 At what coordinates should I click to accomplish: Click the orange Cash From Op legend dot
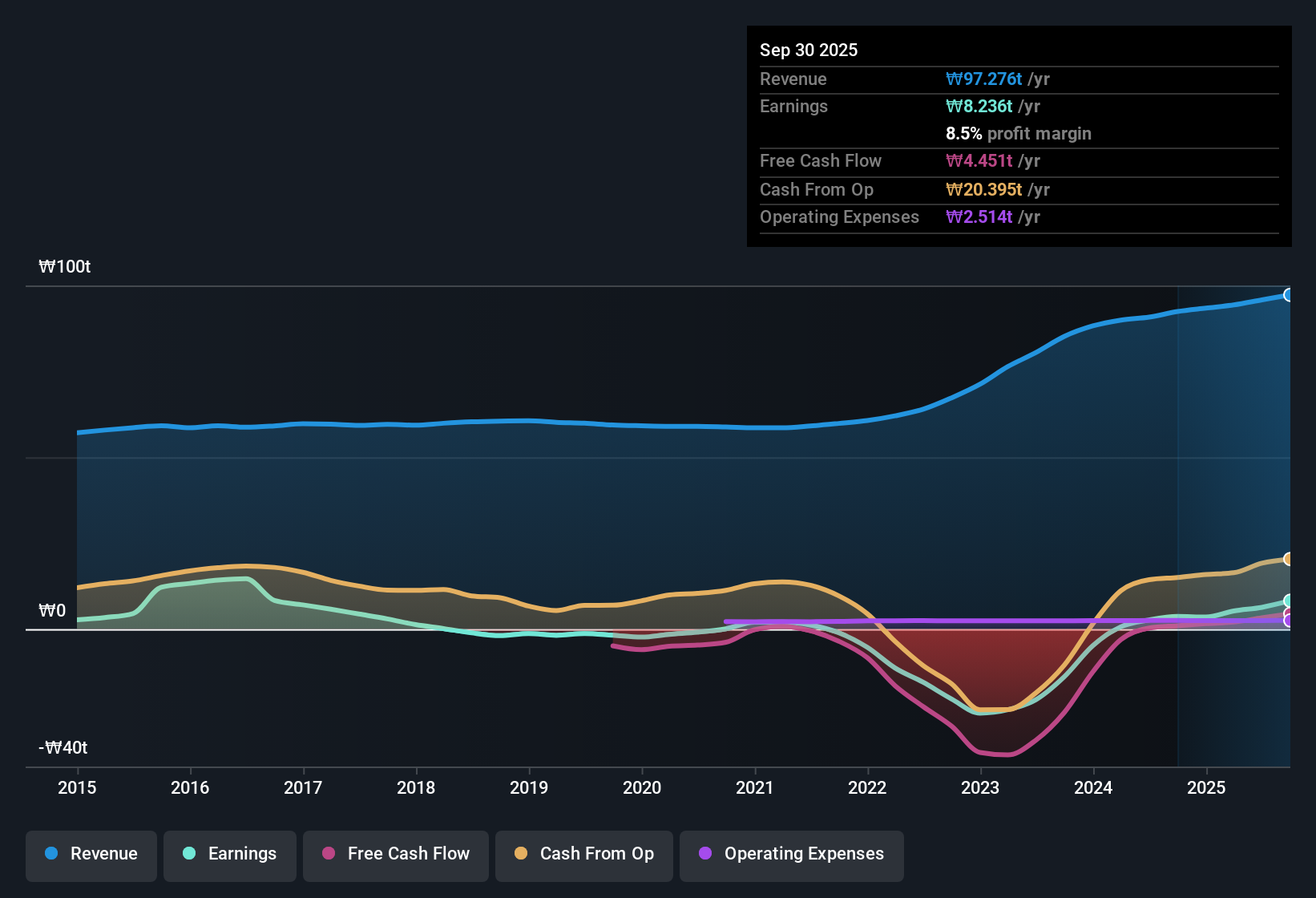521,854
